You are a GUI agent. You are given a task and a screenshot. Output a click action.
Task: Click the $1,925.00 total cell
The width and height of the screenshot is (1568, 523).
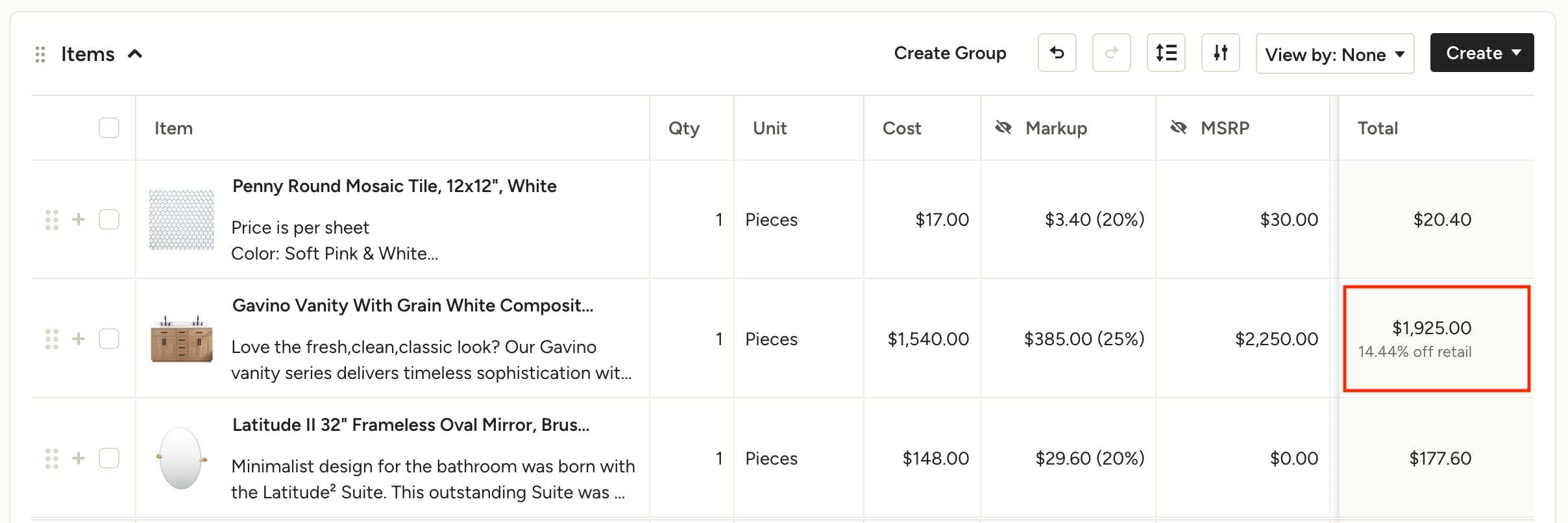[1436, 339]
